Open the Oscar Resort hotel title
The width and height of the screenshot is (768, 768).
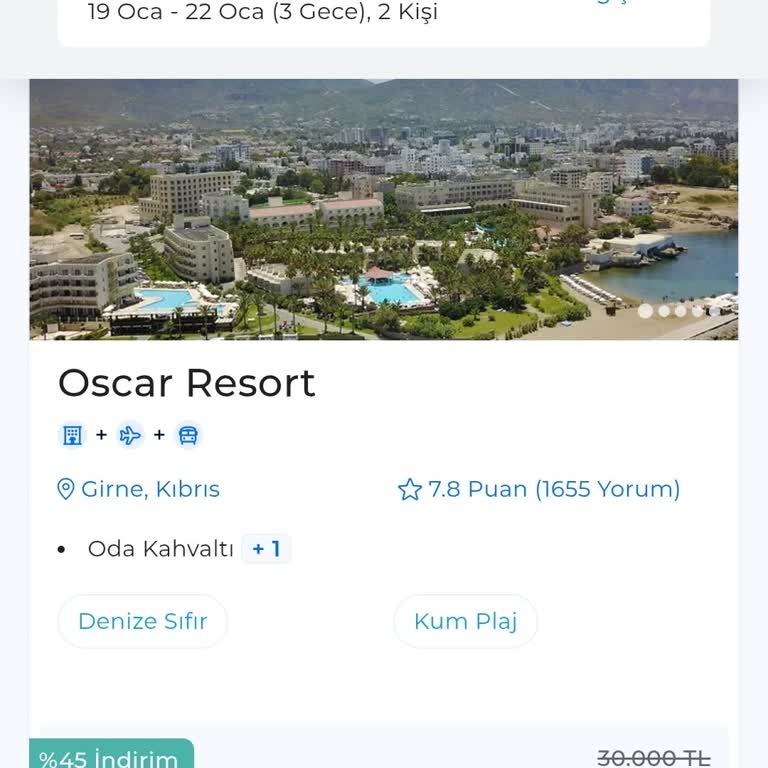click(187, 383)
